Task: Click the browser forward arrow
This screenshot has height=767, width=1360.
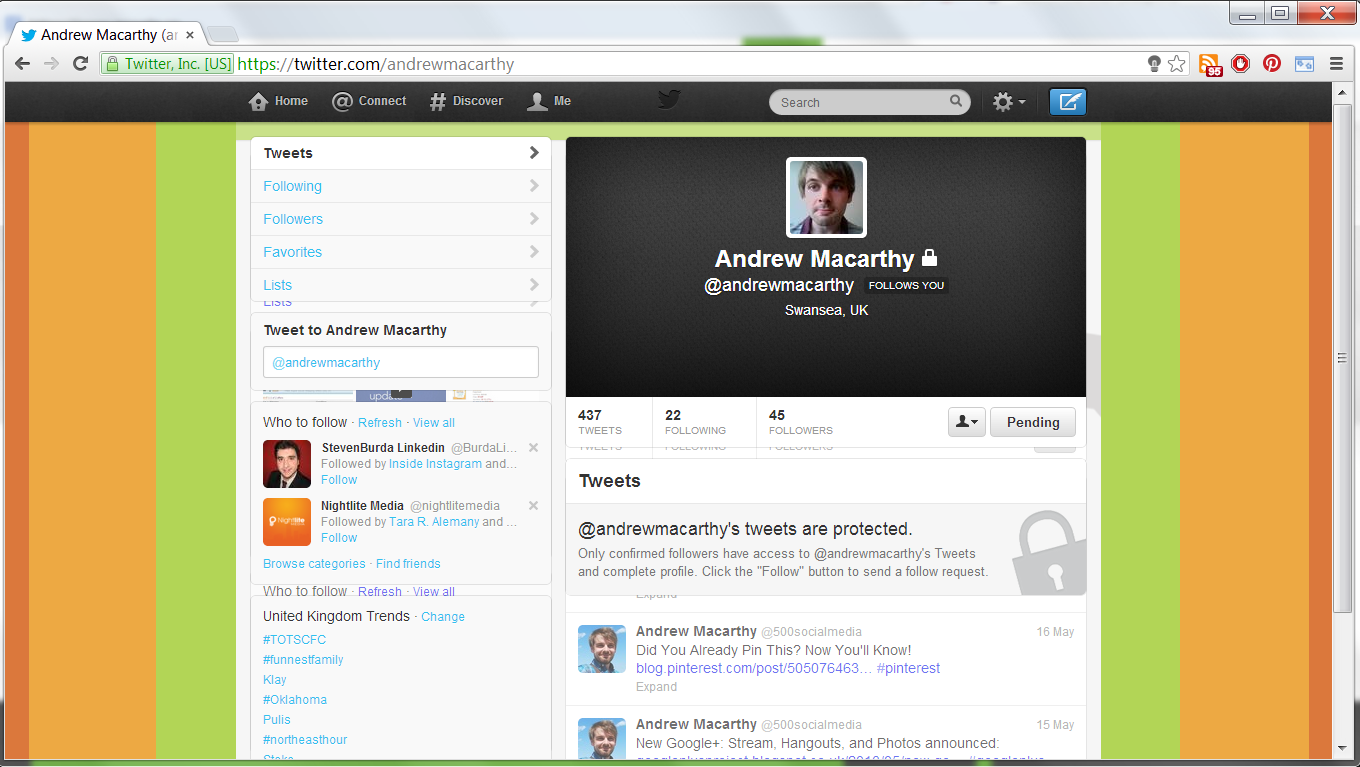Action: tap(51, 64)
